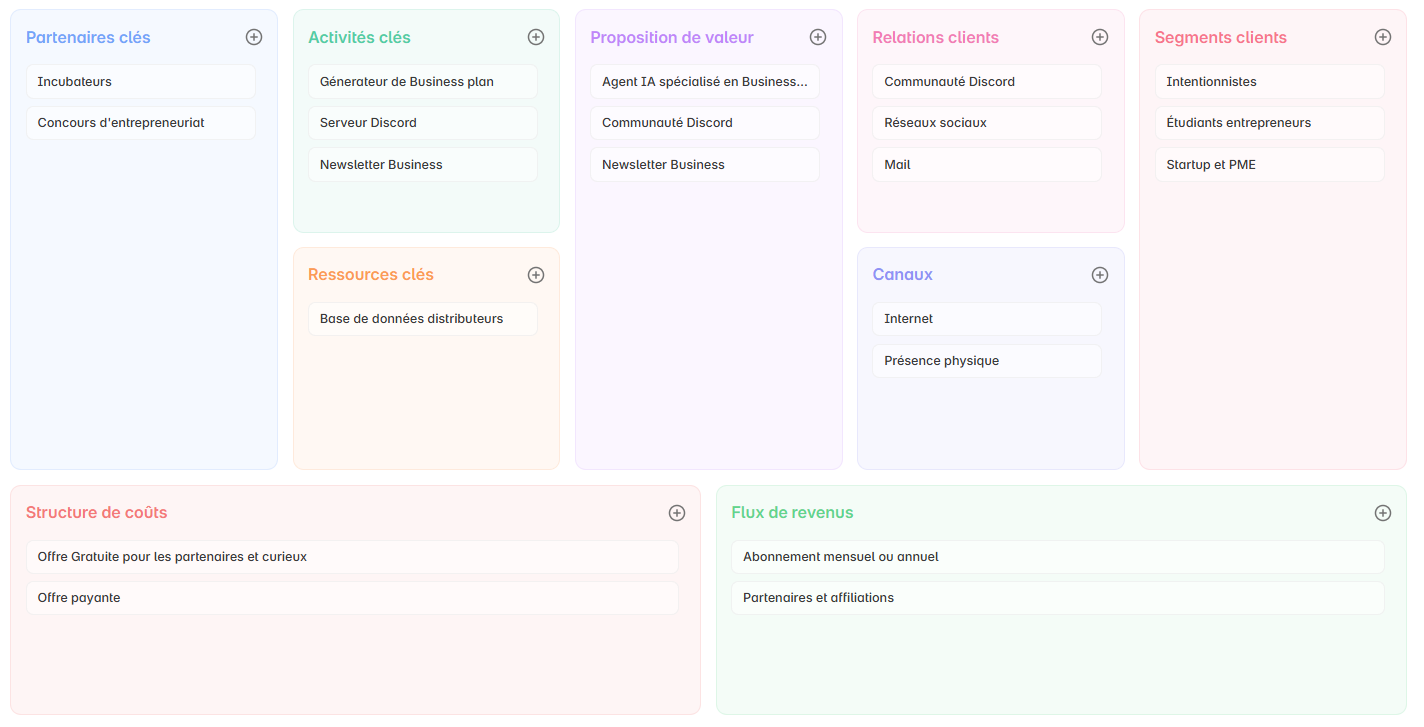Image resolution: width=1424 pixels, height=727 pixels.
Task: Select the Concours d'entrepreneuriat card
Action: [141, 123]
